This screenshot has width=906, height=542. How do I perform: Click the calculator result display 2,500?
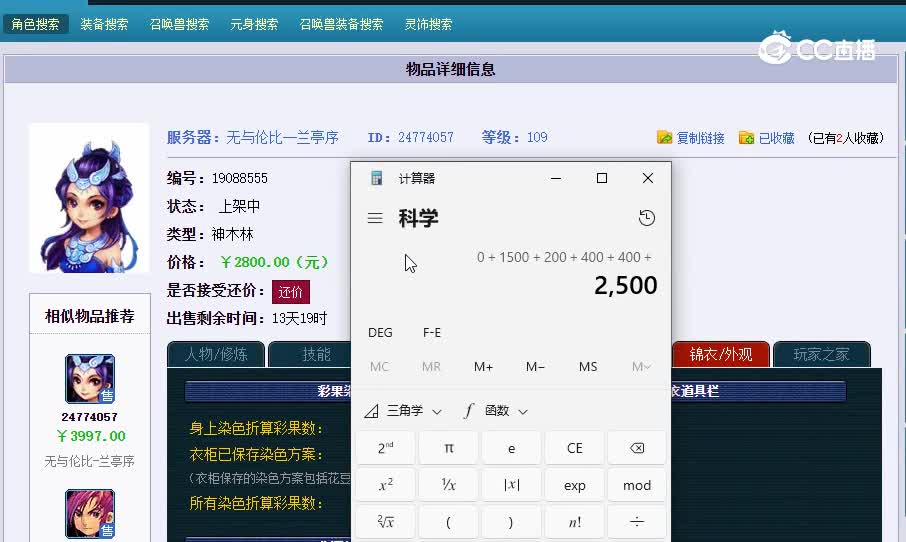click(x=625, y=285)
